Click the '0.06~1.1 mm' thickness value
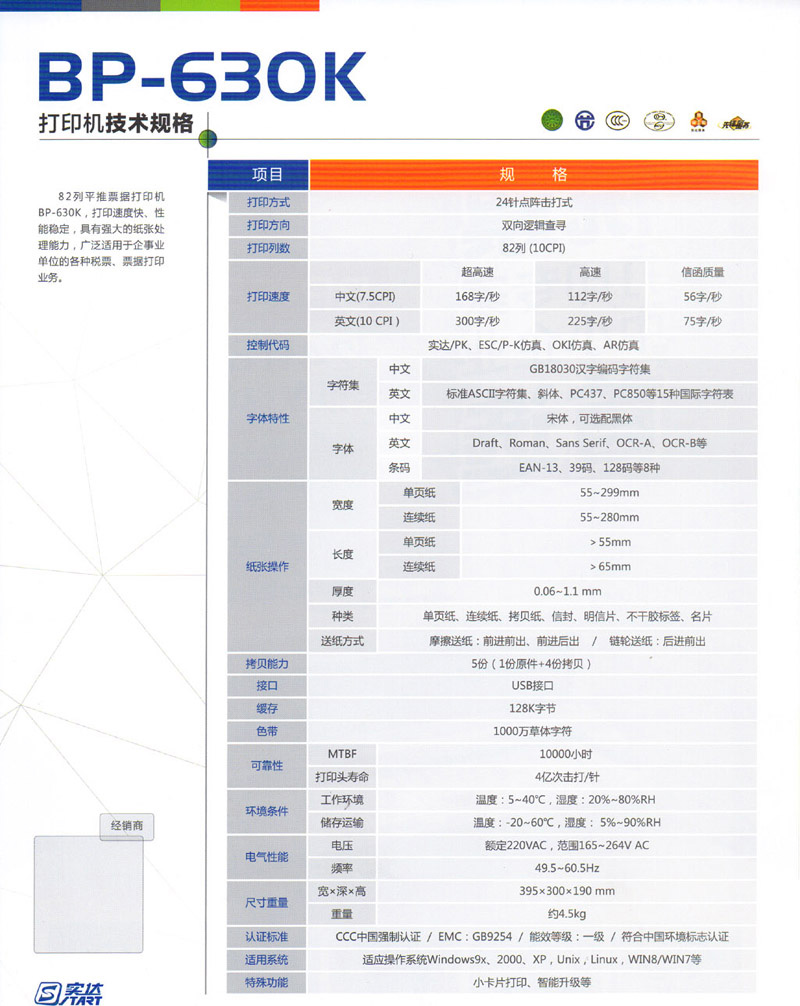This screenshot has width=800, height=1006. pyautogui.click(x=568, y=591)
